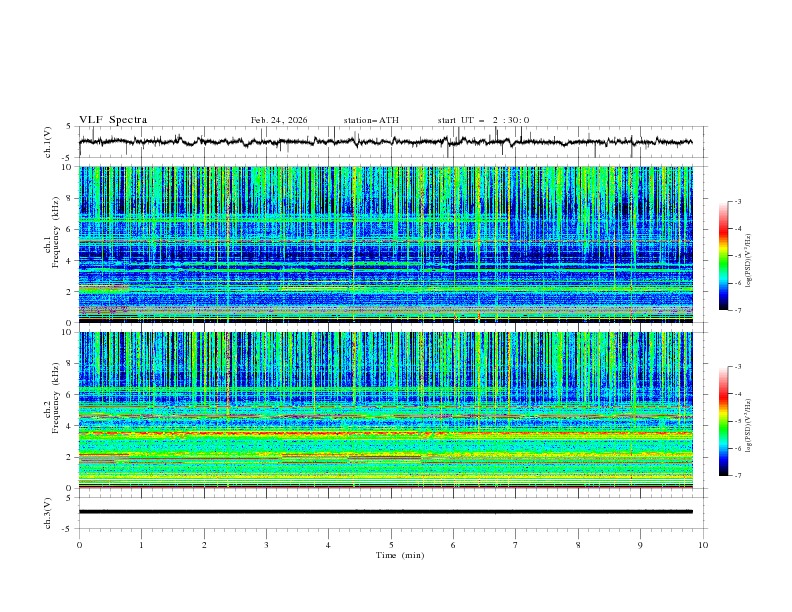This screenshot has width=792, height=612.
Task: Click the ch.2 spectrogram color scale bar
Action: (723, 421)
